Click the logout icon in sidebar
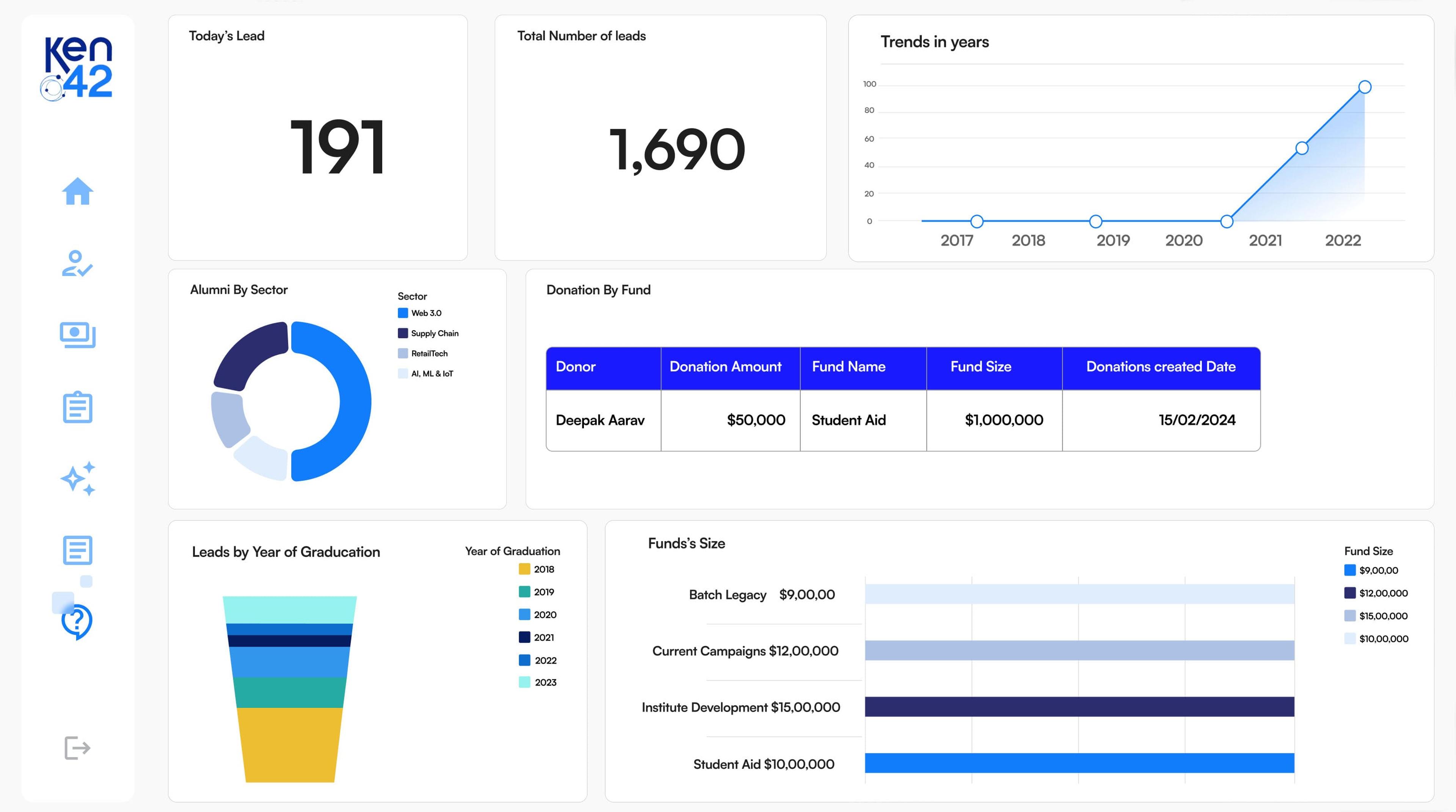 pos(77,748)
